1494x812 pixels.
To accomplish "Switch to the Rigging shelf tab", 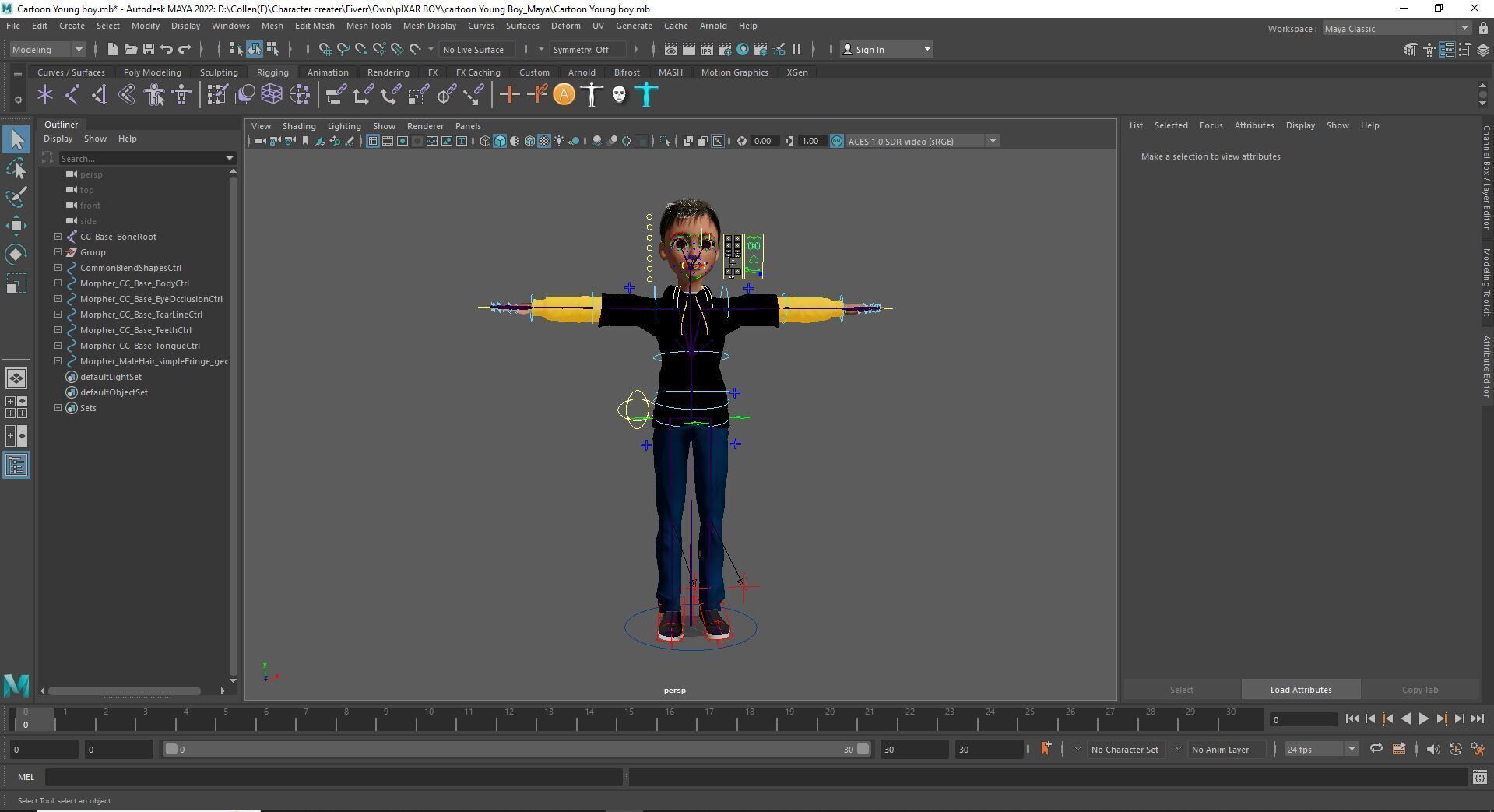I will [x=272, y=72].
